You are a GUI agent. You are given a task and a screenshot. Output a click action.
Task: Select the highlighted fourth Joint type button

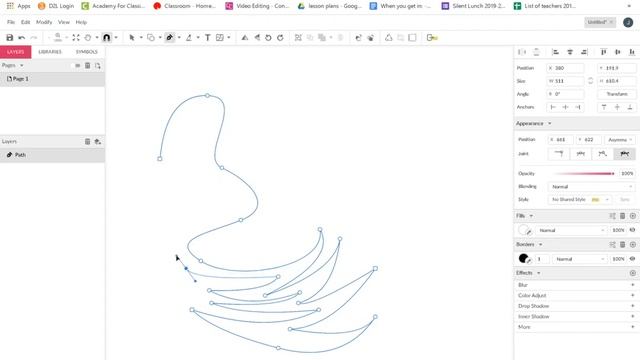click(624, 154)
